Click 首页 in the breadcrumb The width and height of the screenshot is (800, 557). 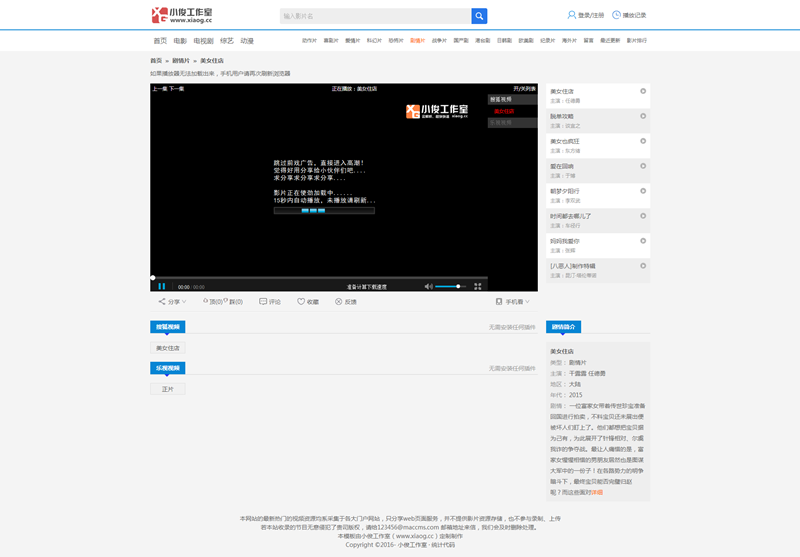pyautogui.click(x=156, y=61)
